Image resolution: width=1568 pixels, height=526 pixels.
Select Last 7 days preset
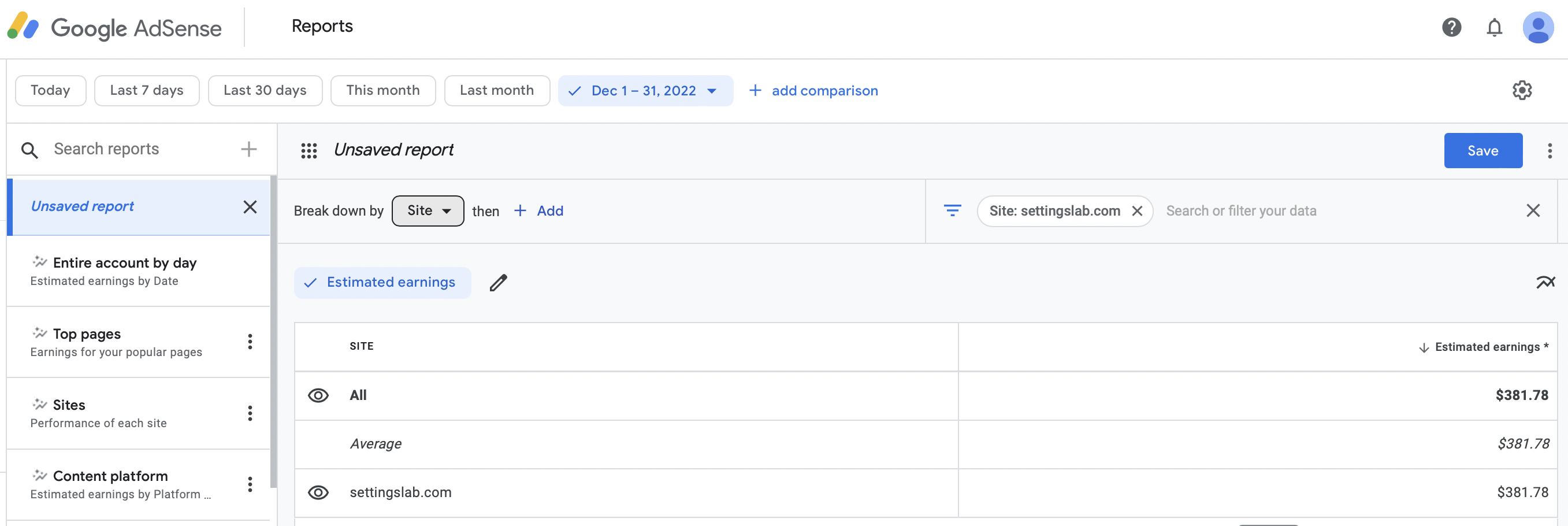pyautogui.click(x=147, y=91)
